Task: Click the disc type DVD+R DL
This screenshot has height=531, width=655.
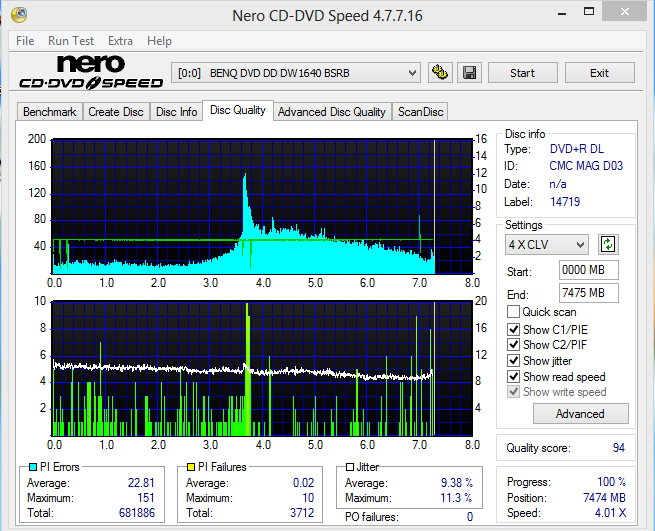Action: [x=576, y=149]
